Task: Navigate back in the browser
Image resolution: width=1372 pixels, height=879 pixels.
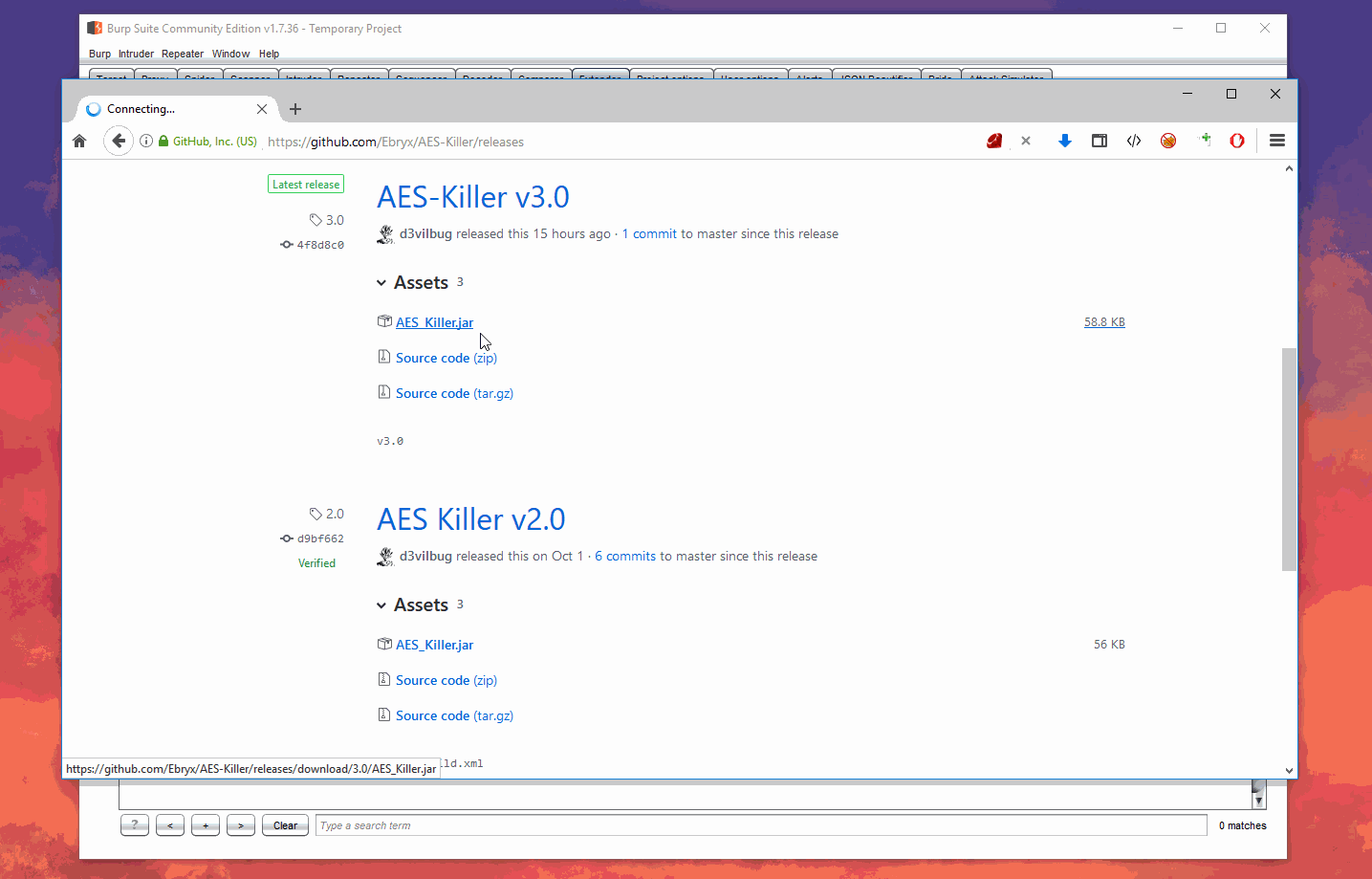Action: [118, 141]
